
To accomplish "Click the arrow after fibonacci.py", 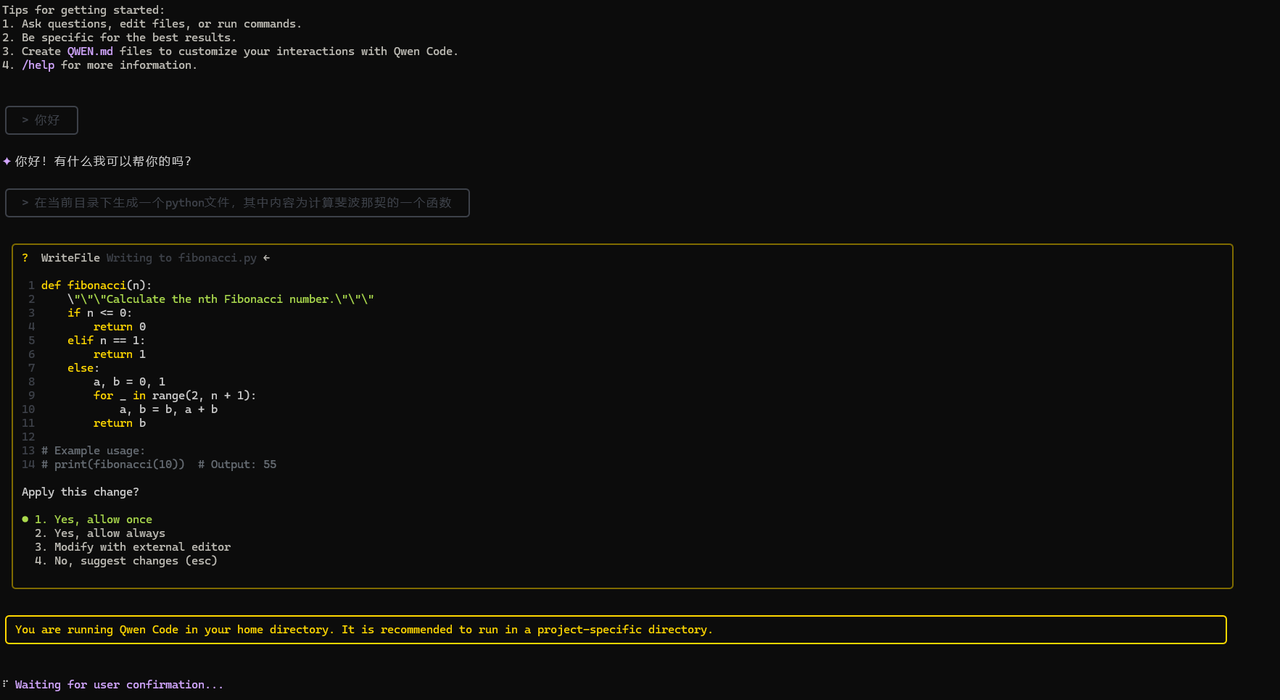I will [x=266, y=258].
